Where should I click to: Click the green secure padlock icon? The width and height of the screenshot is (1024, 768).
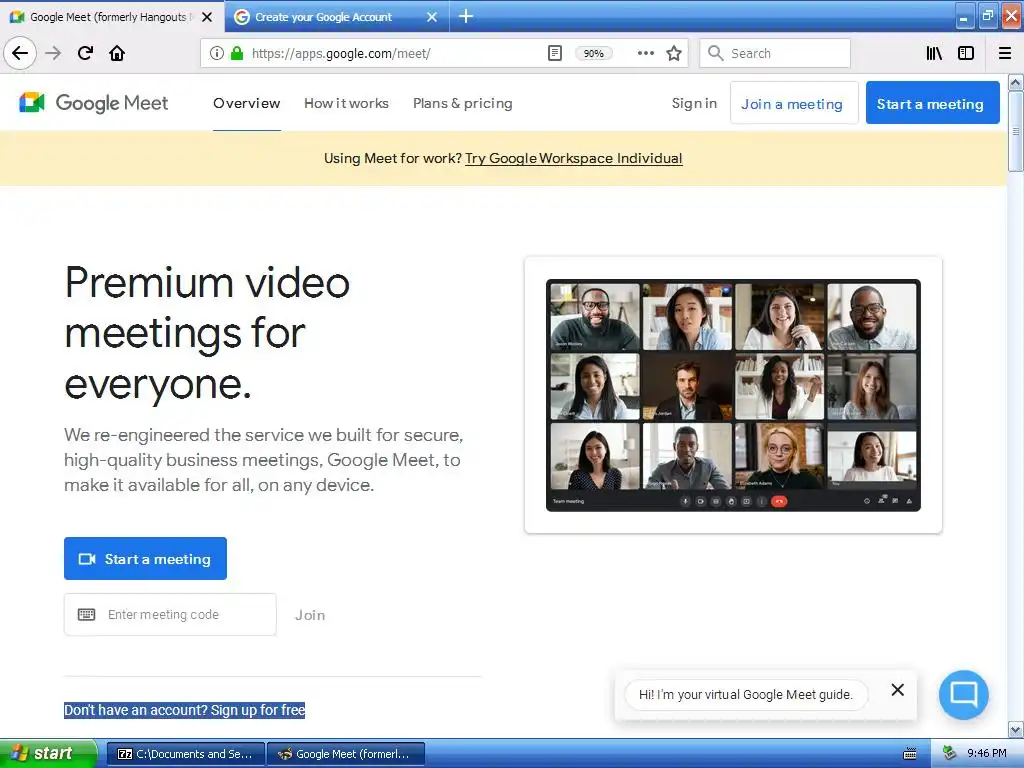(237, 54)
